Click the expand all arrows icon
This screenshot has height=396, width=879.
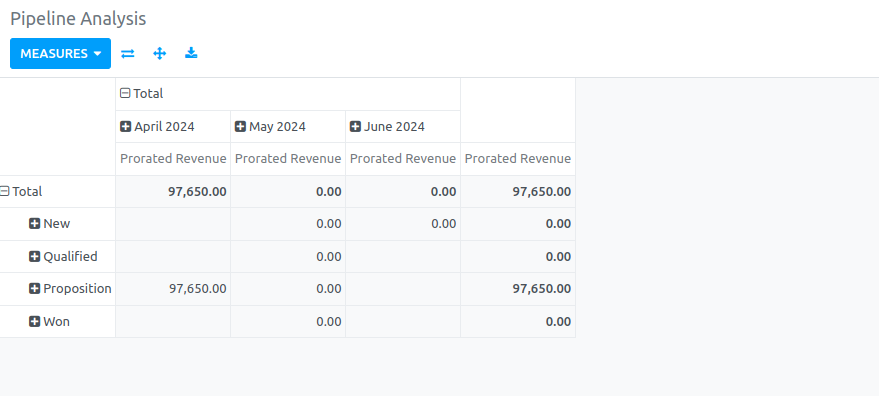click(160, 53)
